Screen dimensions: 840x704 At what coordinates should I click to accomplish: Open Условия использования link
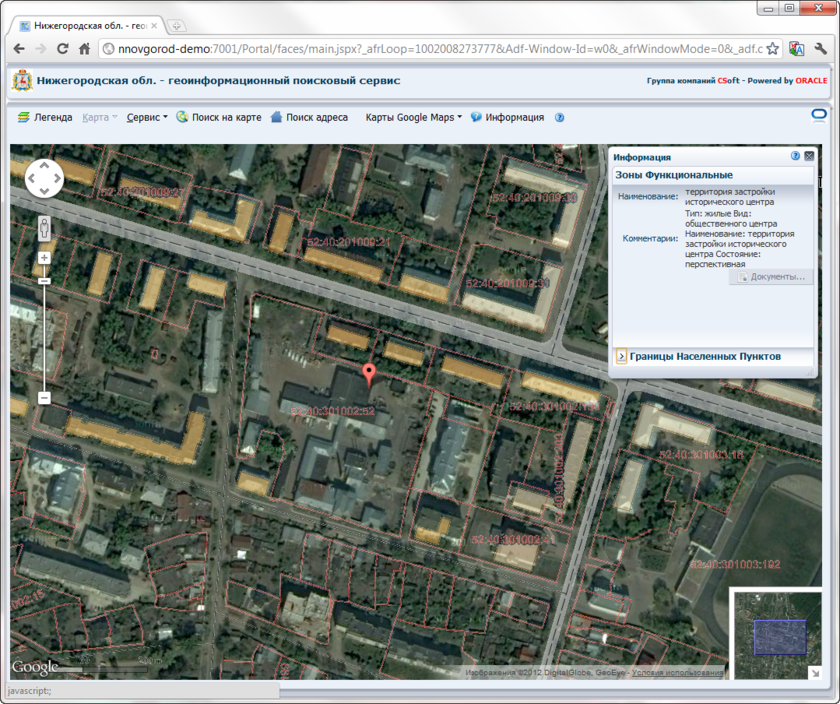(x=678, y=672)
